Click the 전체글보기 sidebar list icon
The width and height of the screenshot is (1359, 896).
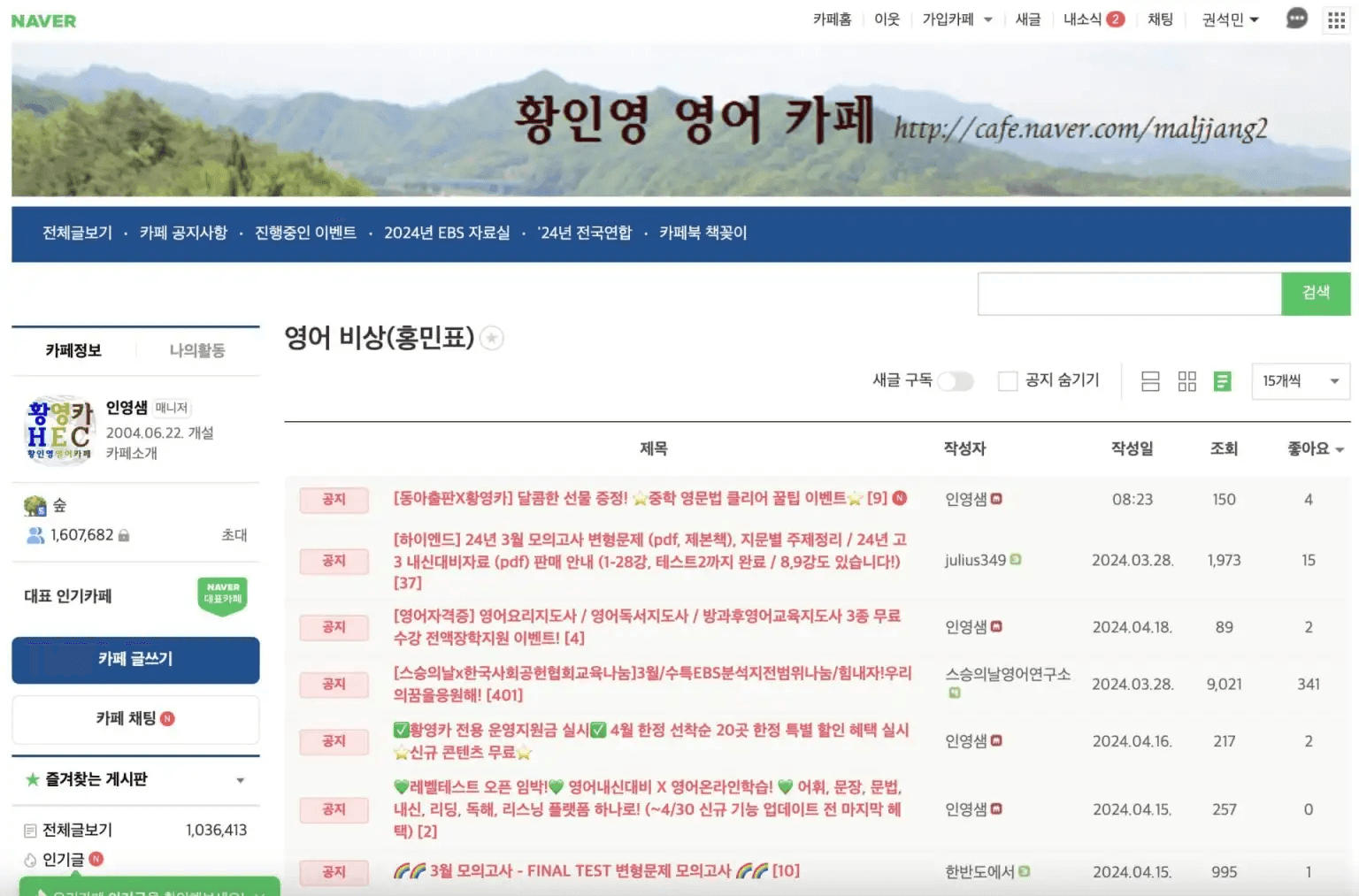coord(30,831)
